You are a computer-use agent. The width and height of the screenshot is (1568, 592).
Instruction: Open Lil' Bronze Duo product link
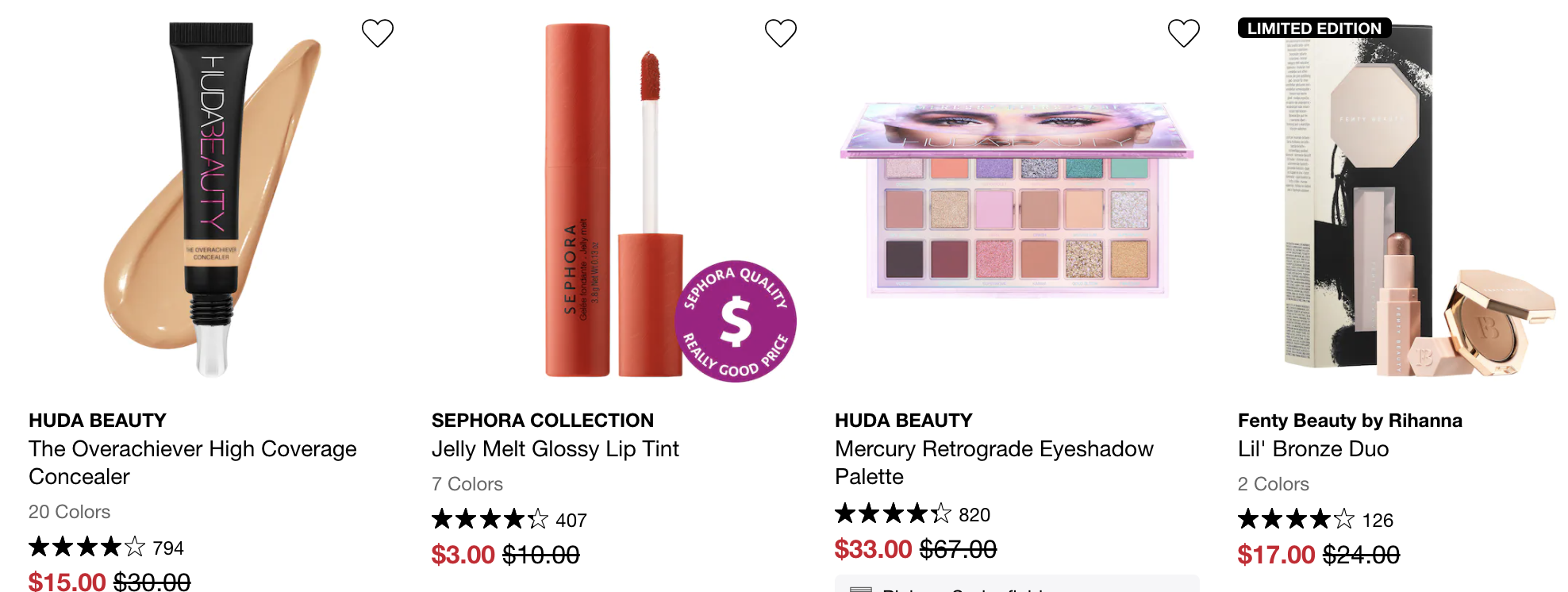1313,449
